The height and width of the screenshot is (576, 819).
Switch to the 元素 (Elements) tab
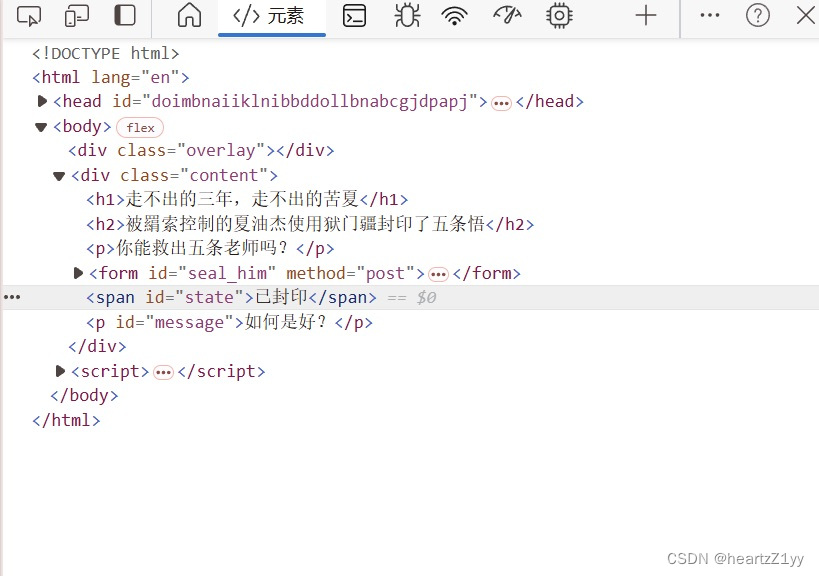(272, 17)
